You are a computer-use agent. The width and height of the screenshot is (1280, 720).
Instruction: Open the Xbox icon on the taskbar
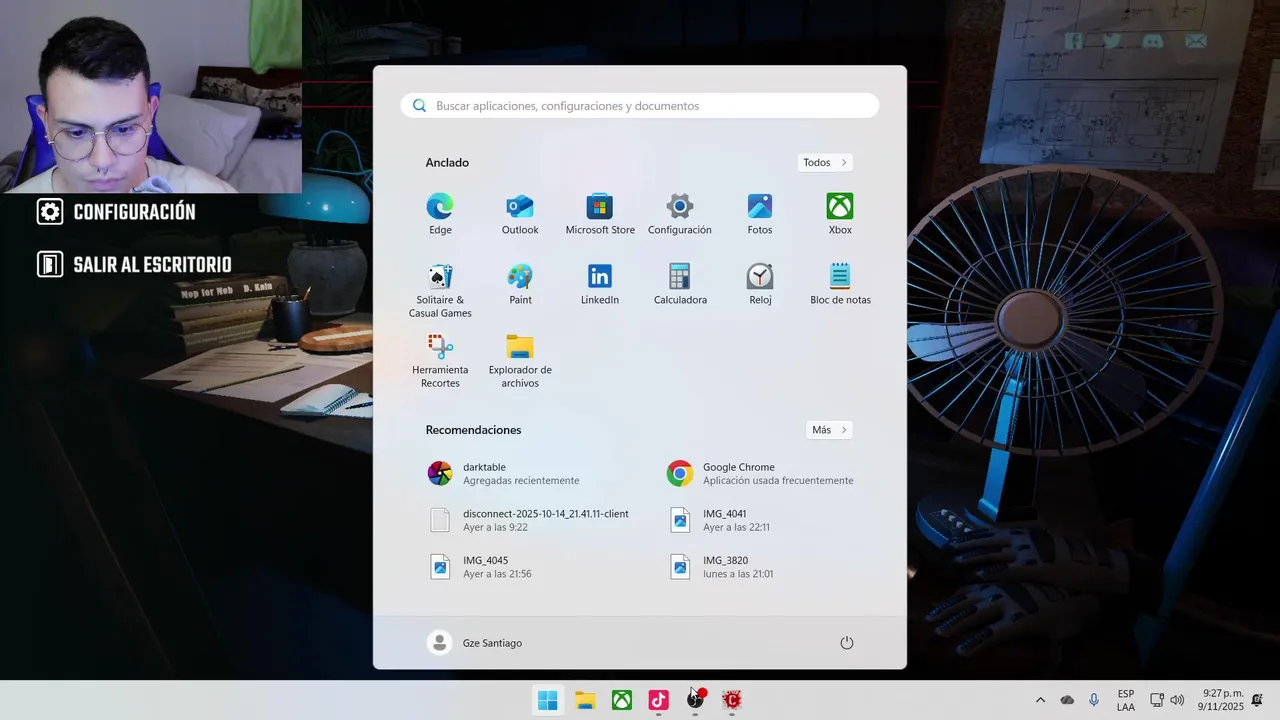click(x=622, y=700)
